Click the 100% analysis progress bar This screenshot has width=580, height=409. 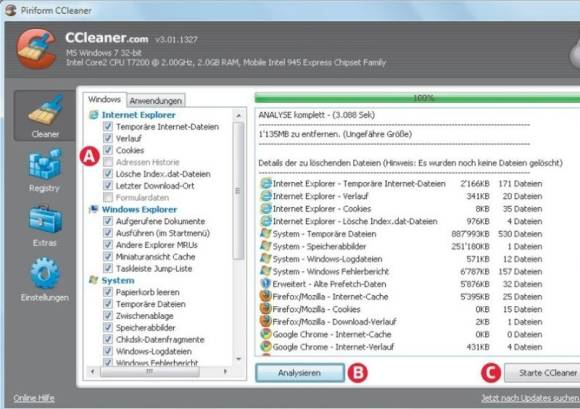pos(417,98)
